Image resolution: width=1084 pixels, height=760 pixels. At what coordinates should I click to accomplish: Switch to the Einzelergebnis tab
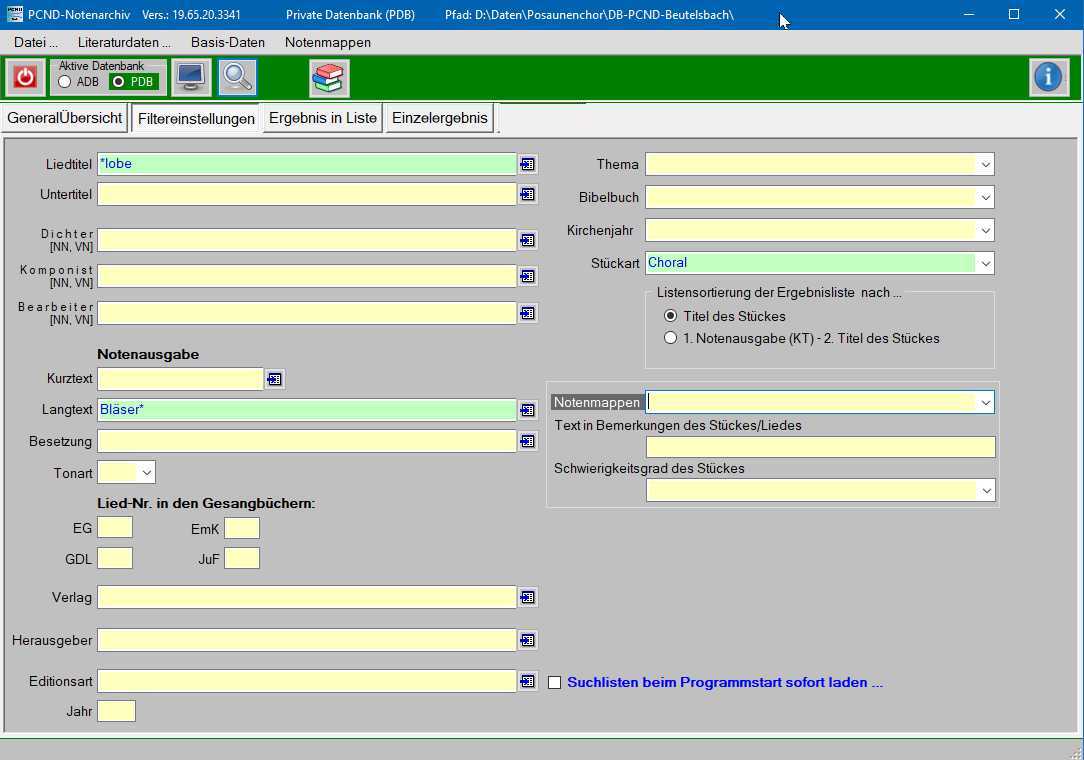[x=440, y=118]
